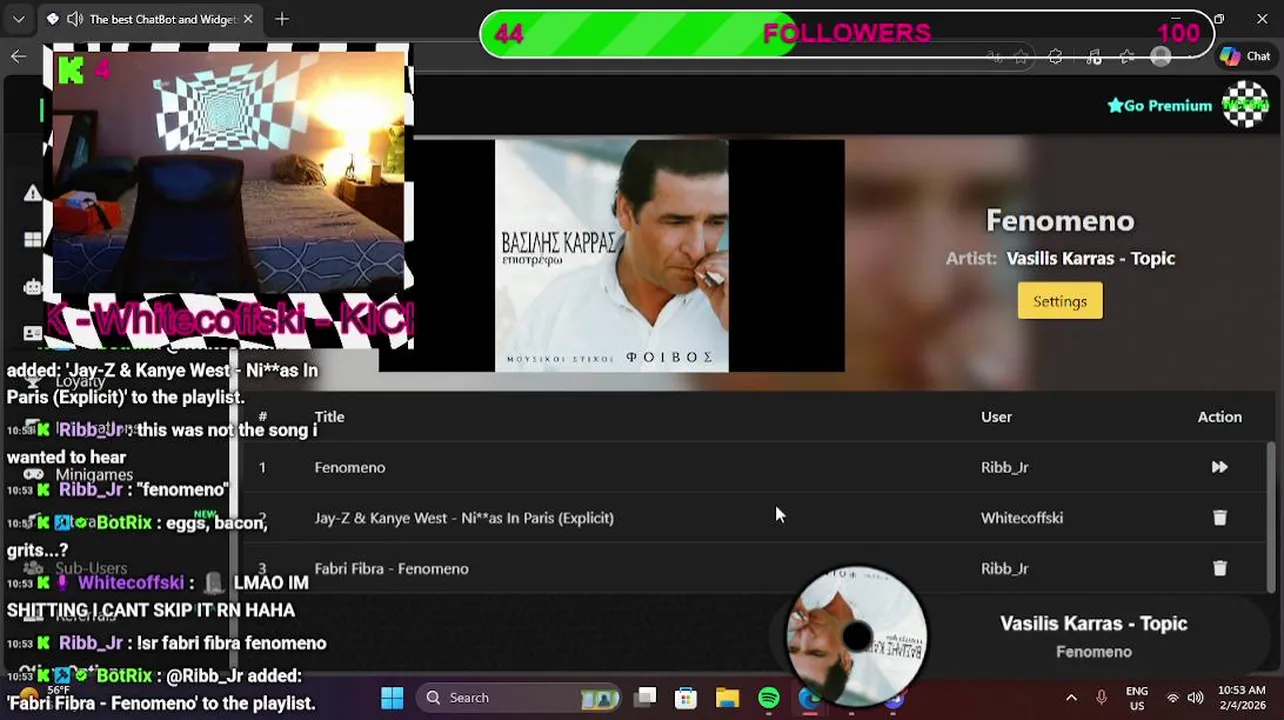Click the Title column header
The width and height of the screenshot is (1284, 720).
click(x=329, y=417)
